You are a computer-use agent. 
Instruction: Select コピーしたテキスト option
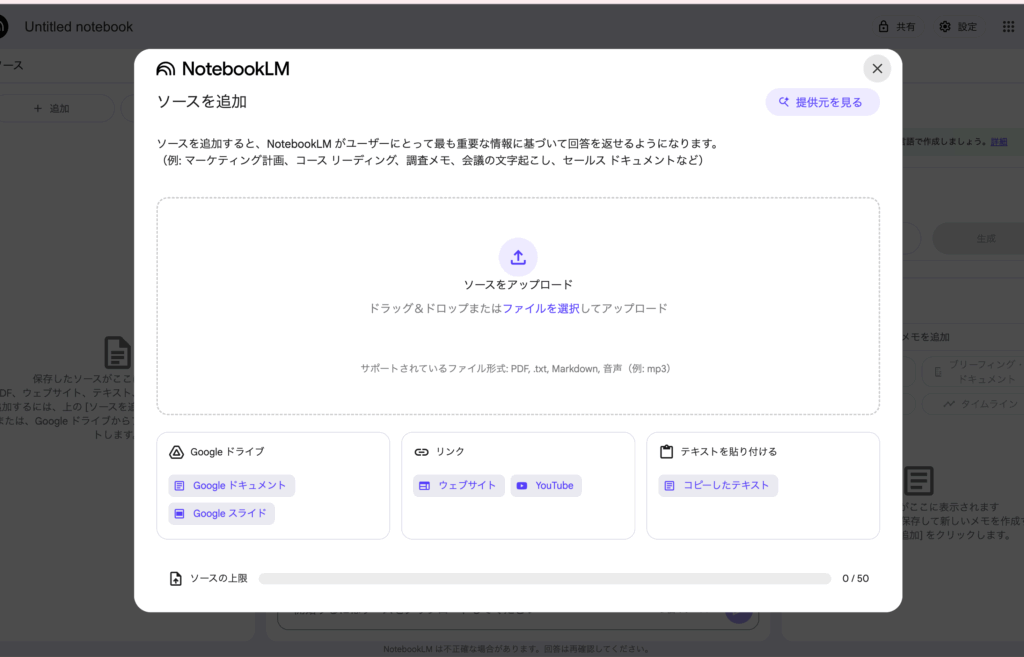click(x=718, y=485)
